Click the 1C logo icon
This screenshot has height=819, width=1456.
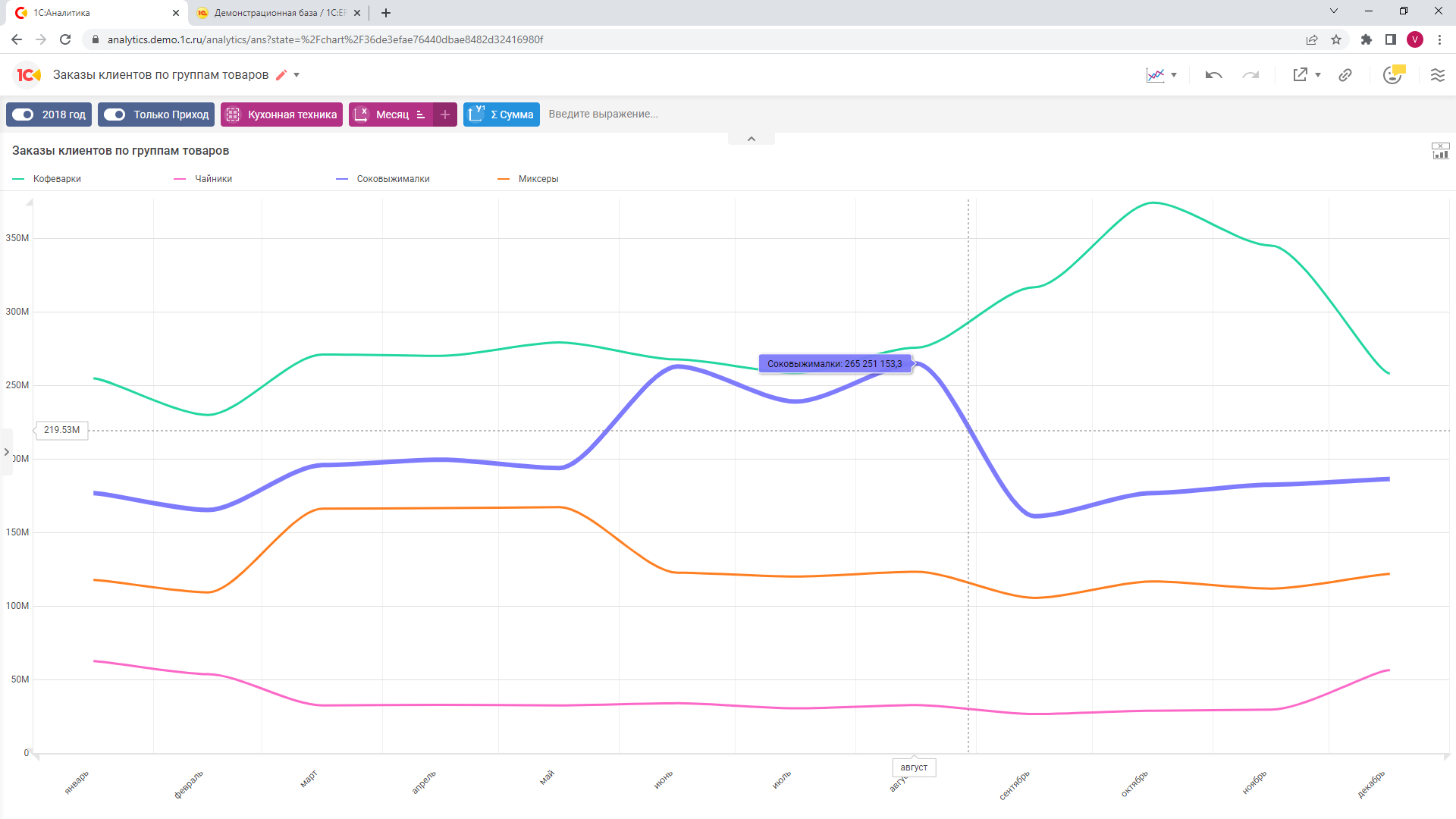pos(29,75)
